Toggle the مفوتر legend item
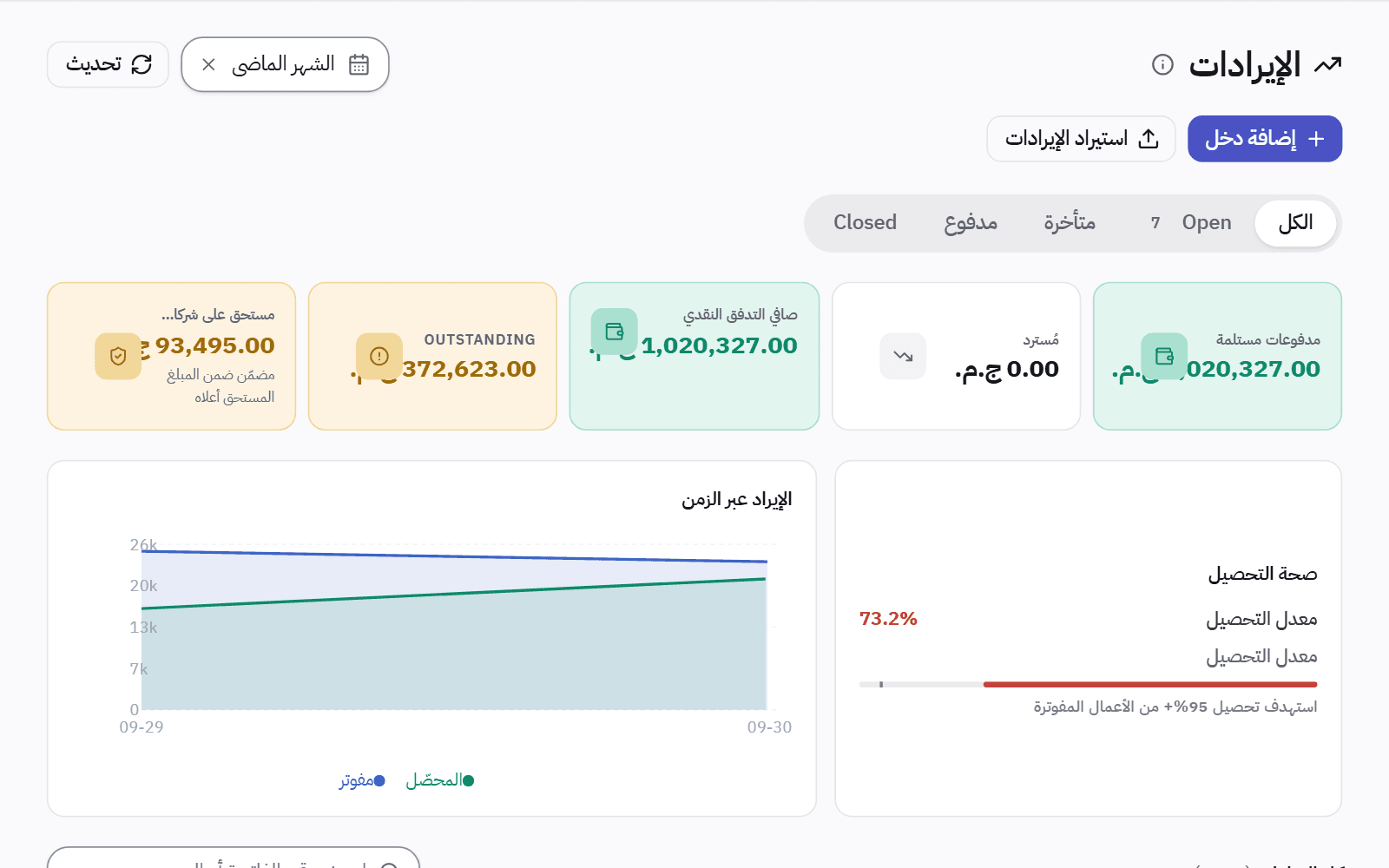This screenshot has height=868, width=1389. point(362,780)
